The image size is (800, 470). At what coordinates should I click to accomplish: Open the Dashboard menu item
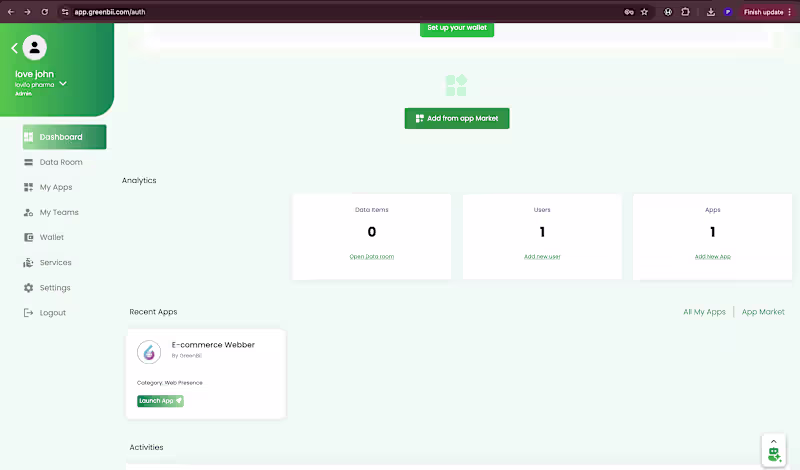click(64, 137)
